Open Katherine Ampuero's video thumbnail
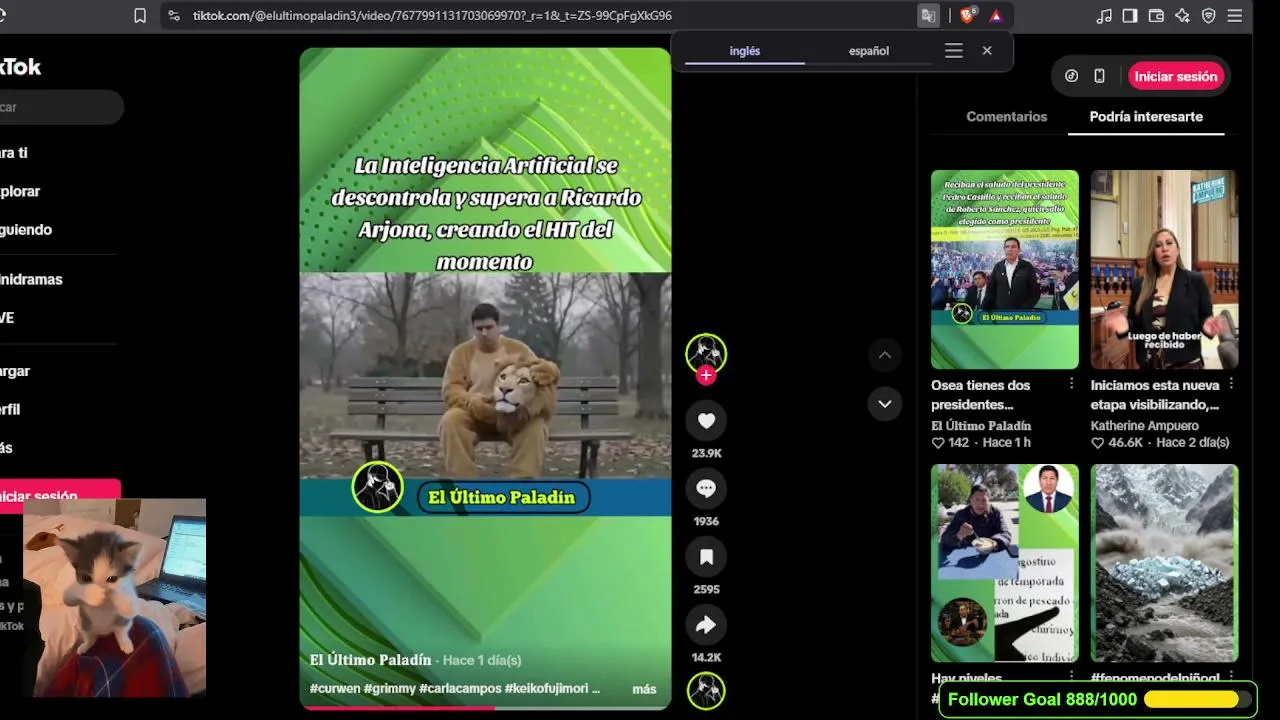Image resolution: width=1280 pixels, height=720 pixels. 1165,269
